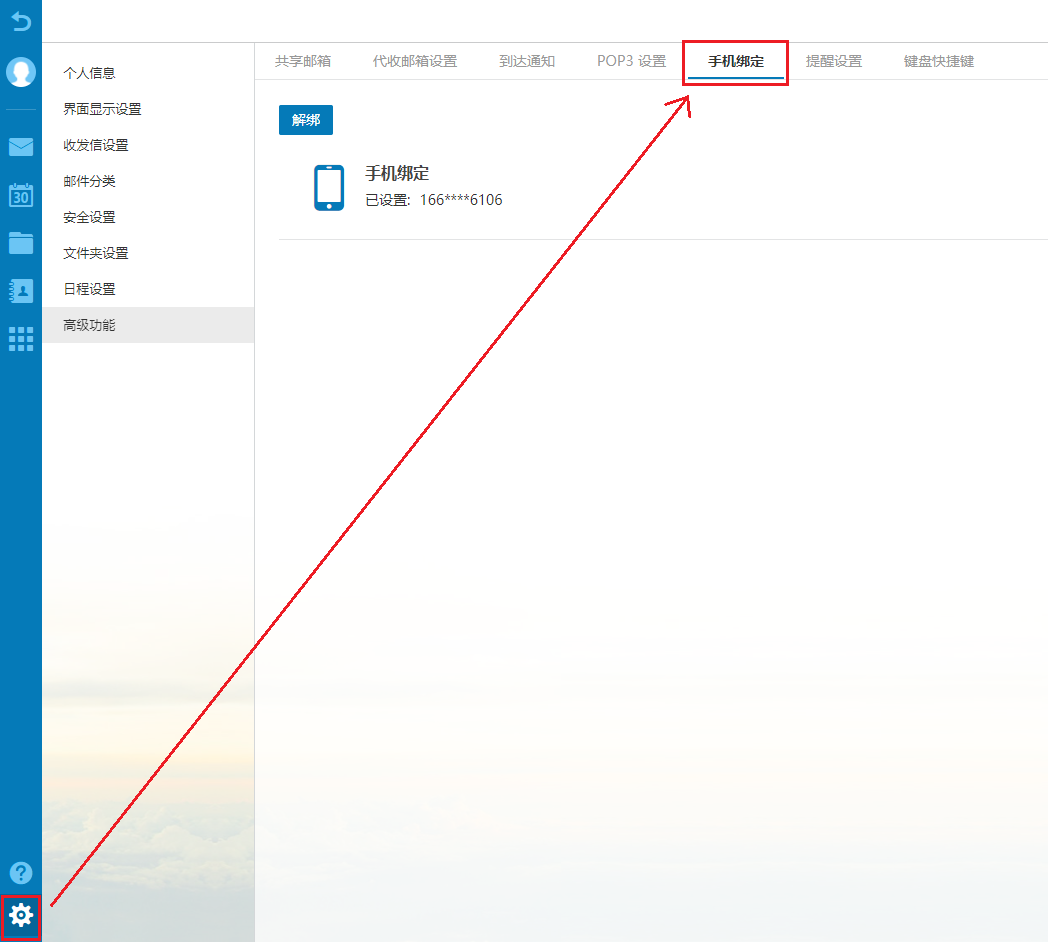Screen dimensions: 1048x942
Task: Click the back arrow icon in sidebar
Action: pyautogui.click(x=20, y=21)
